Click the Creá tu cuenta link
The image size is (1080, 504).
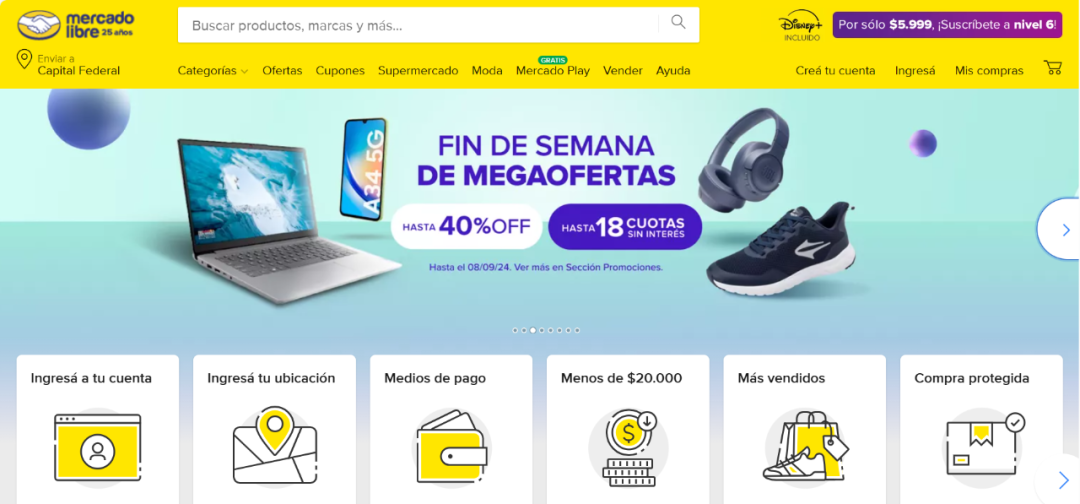pos(835,70)
